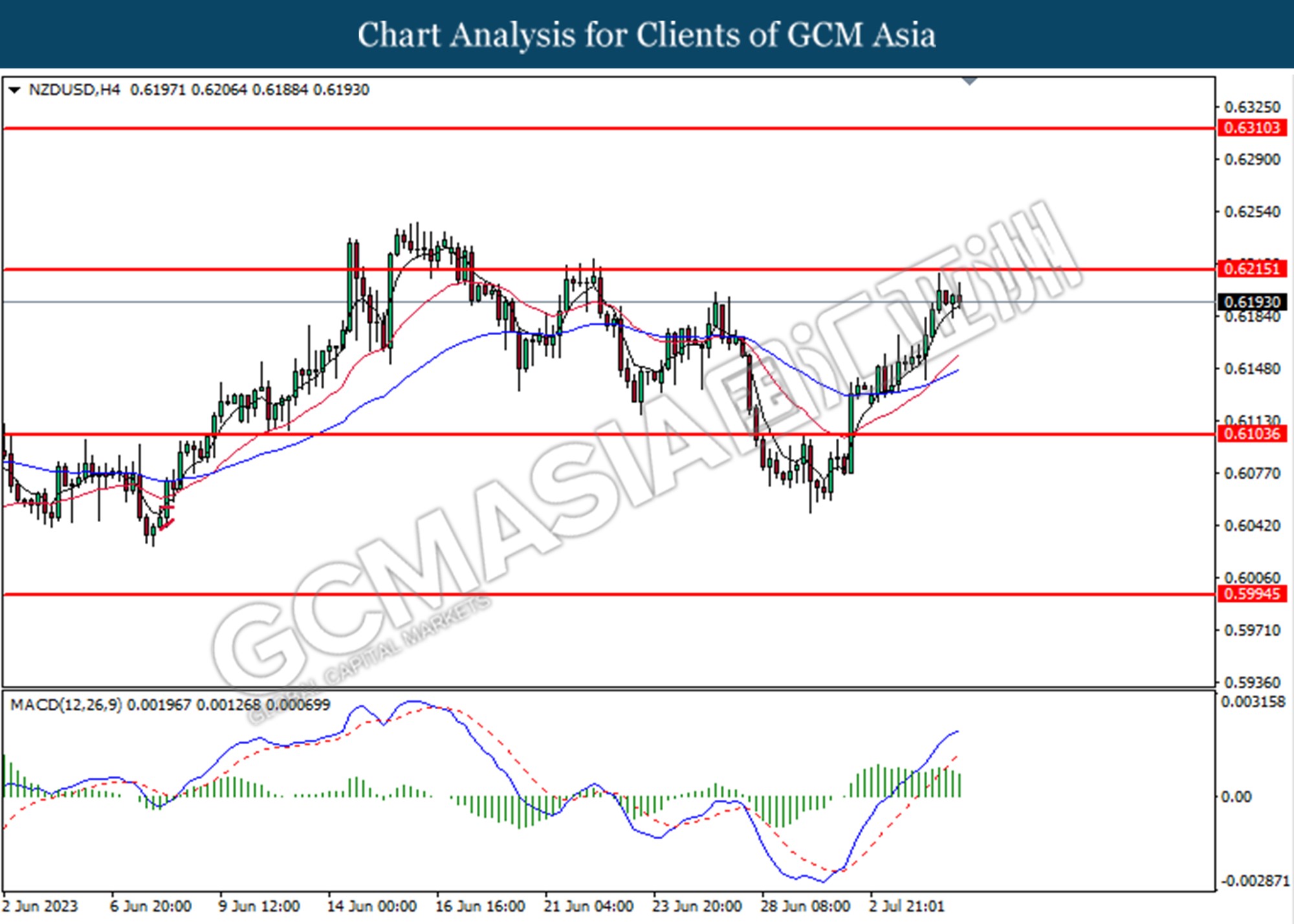1294x924 pixels.
Task: Click the 0.63250 price axis value
Action: pos(1253,107)
